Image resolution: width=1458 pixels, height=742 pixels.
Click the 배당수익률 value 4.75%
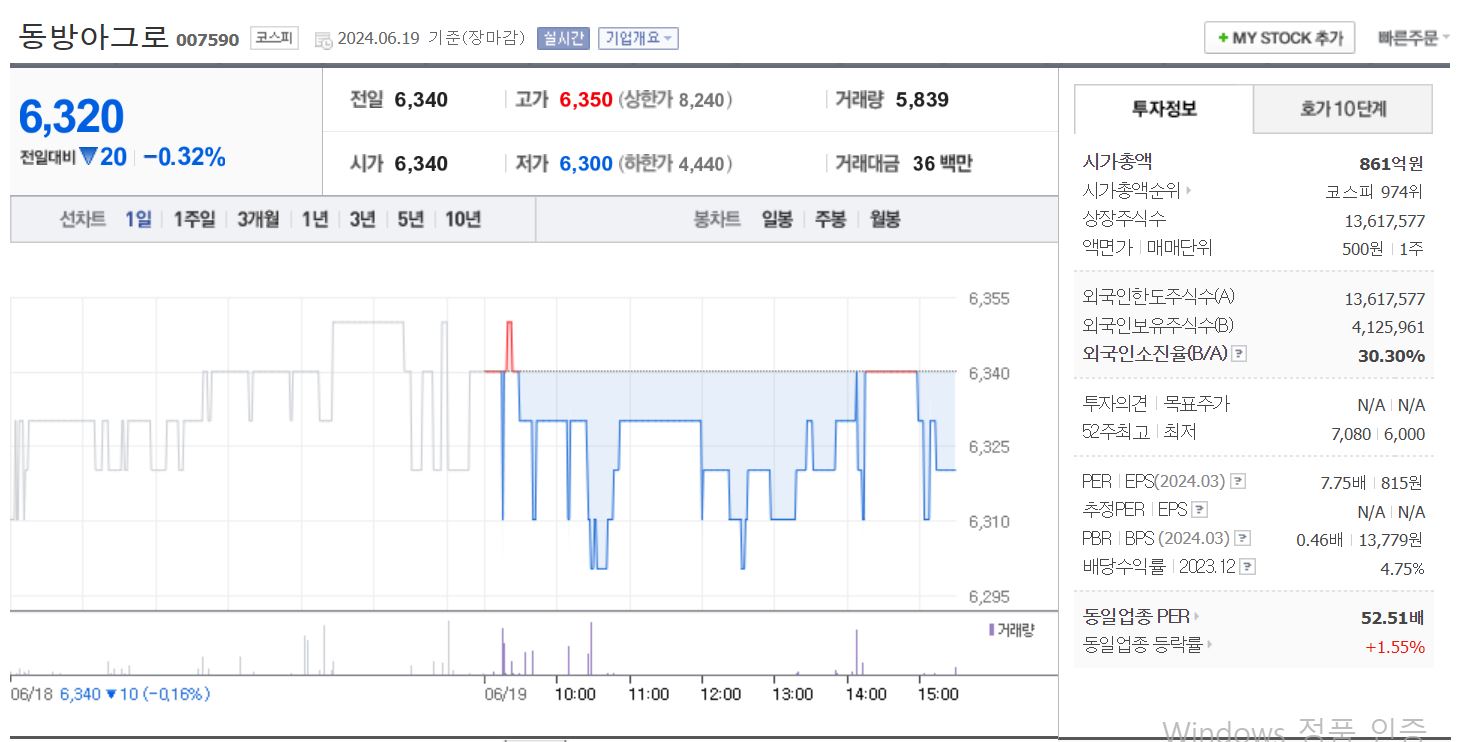coord(1402,568)
